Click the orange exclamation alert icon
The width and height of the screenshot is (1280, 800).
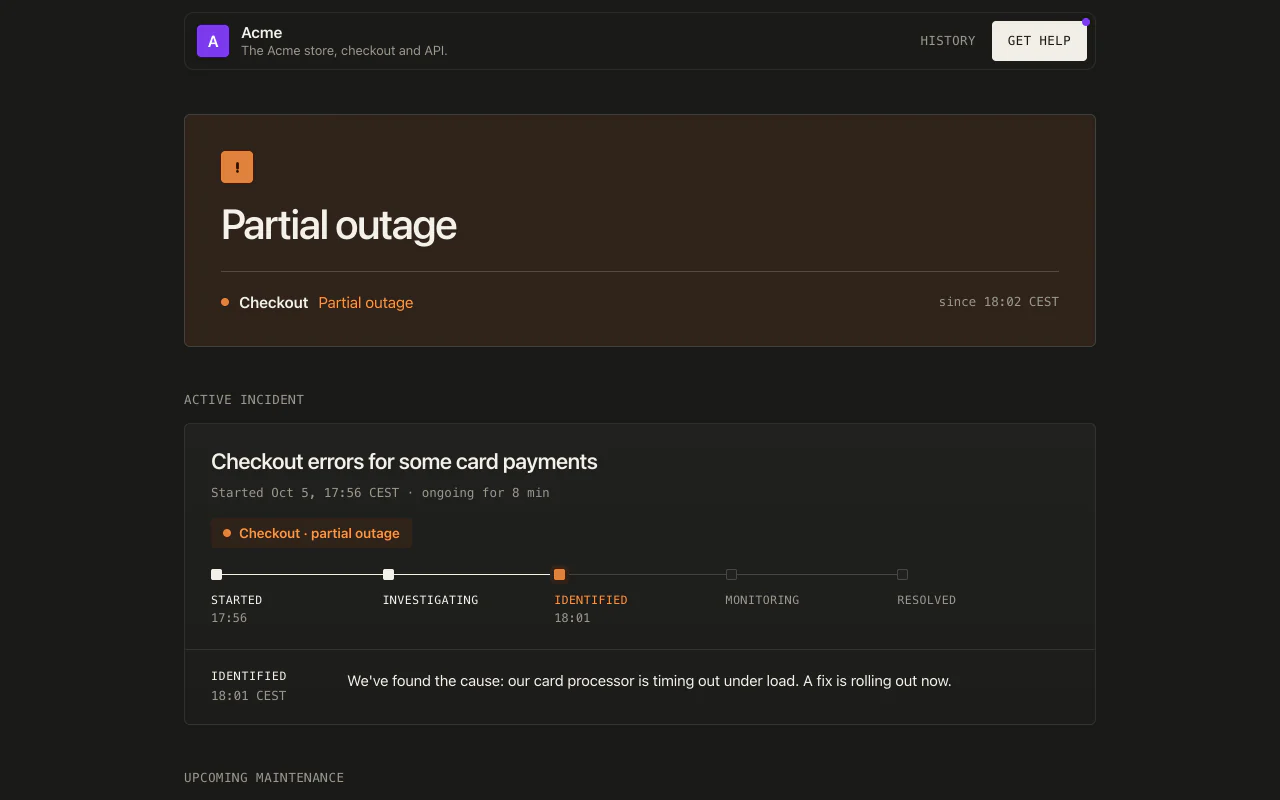(237, 167)
